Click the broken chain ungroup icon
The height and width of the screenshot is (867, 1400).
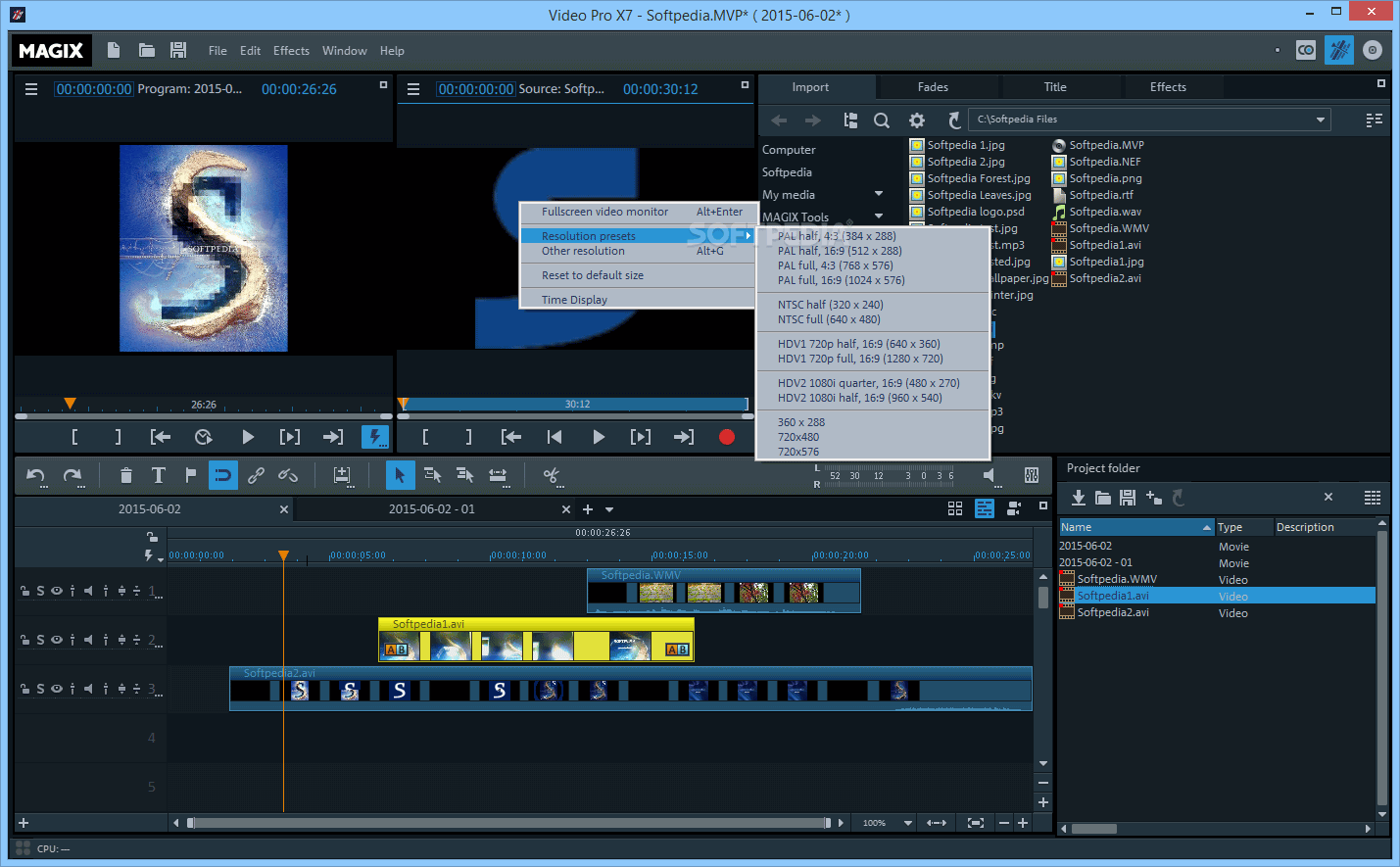coord(288,475)
